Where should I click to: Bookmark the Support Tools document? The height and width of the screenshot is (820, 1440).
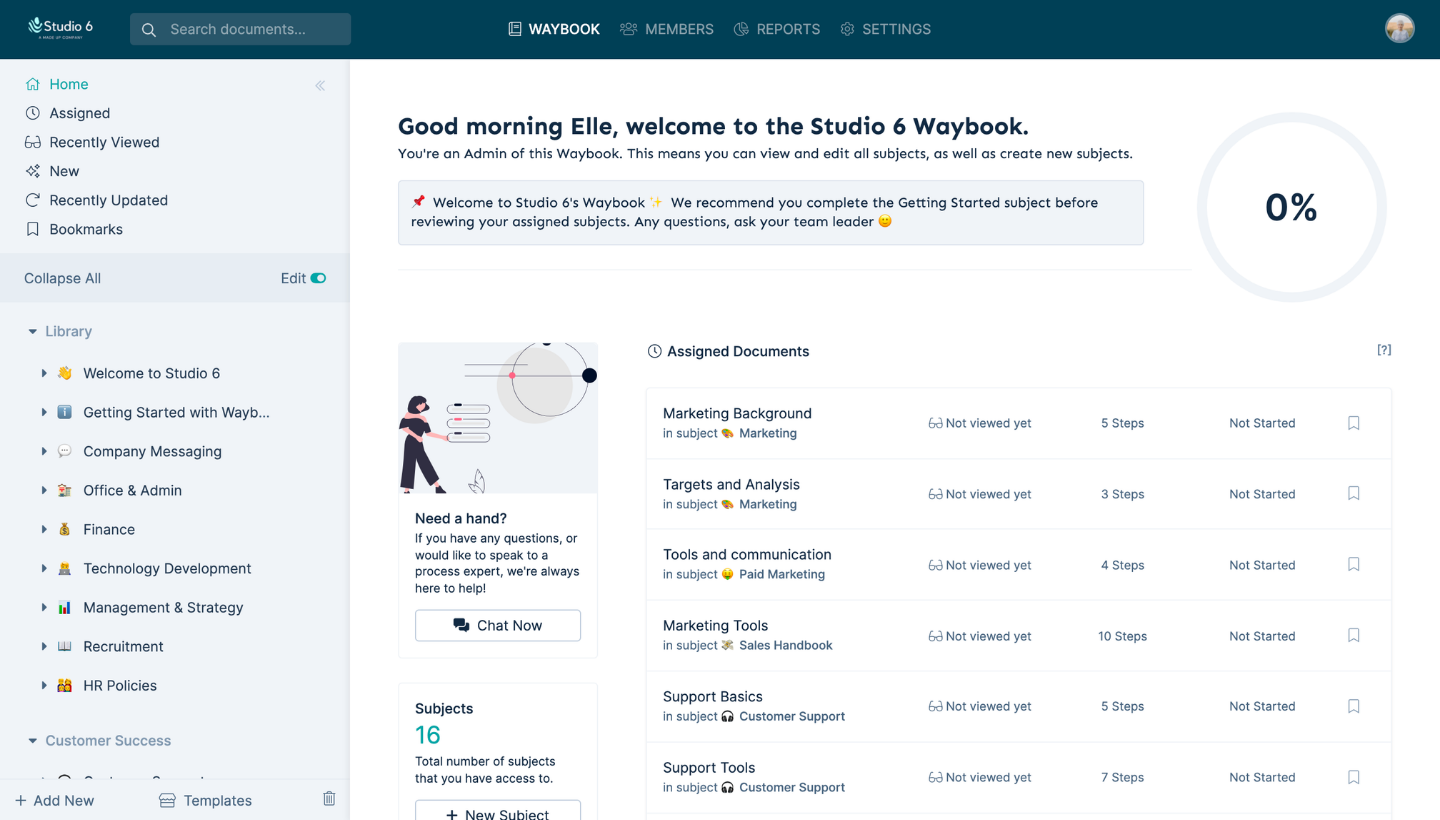[x=1353, y=777]
